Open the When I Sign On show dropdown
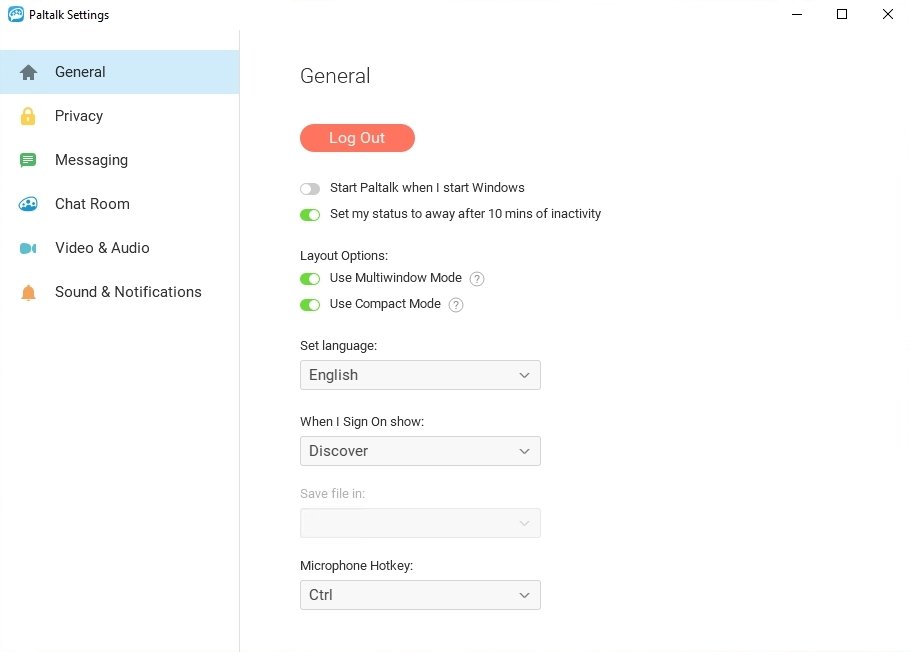 pyautogui.click(x=420, y=451)
